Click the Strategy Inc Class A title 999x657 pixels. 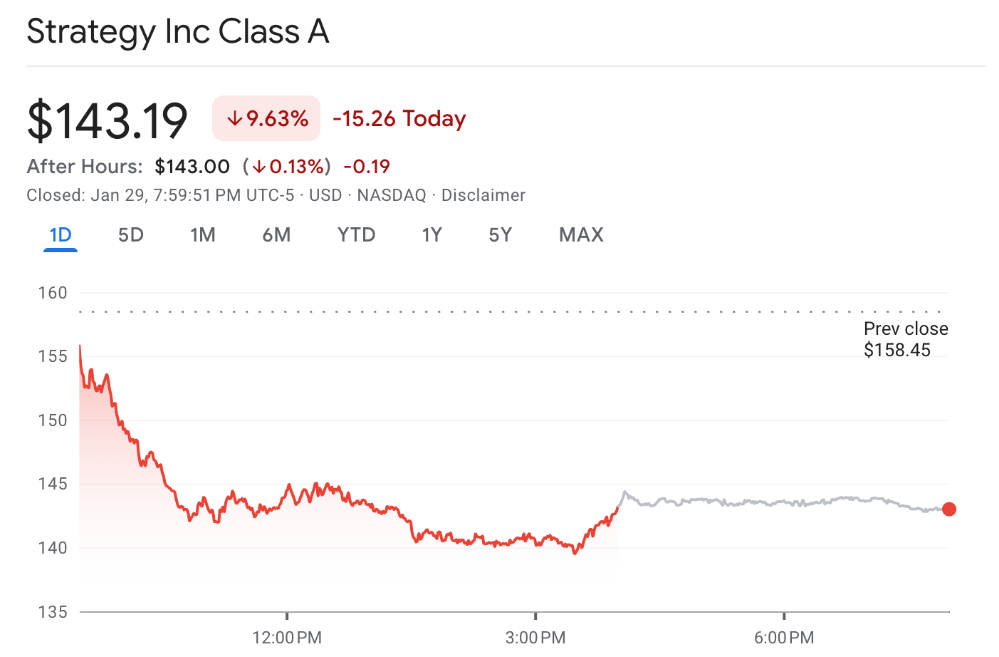pos(178,32)
